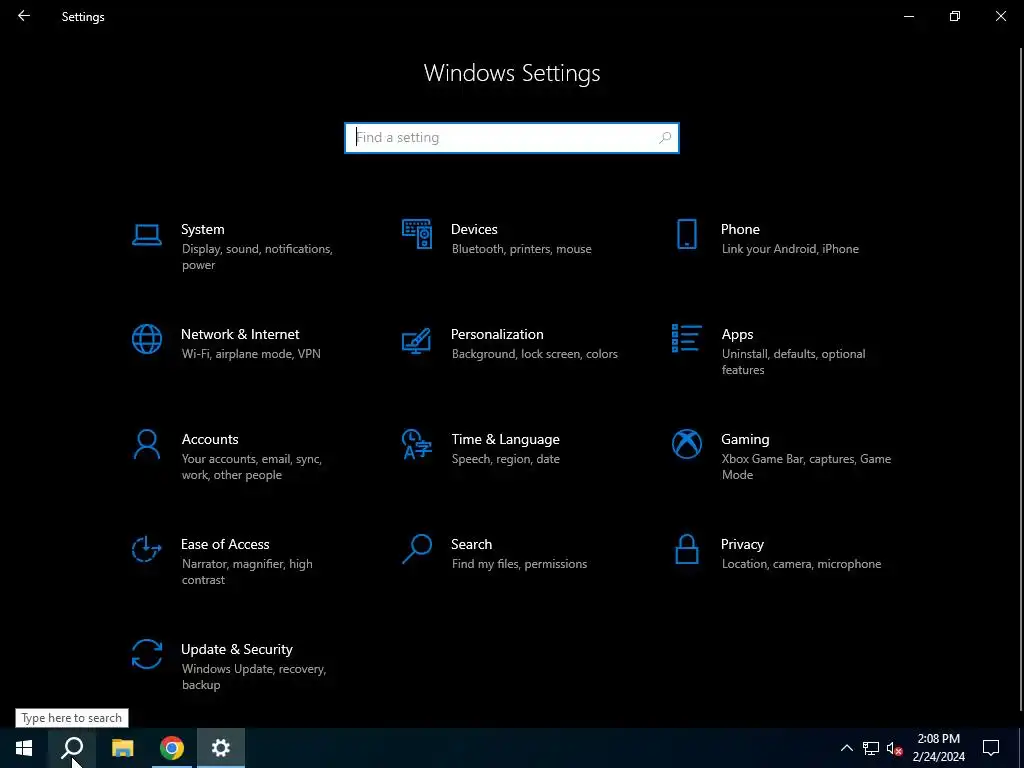
Task: Open the Personalization heading link
Action: tap(497, 334)
